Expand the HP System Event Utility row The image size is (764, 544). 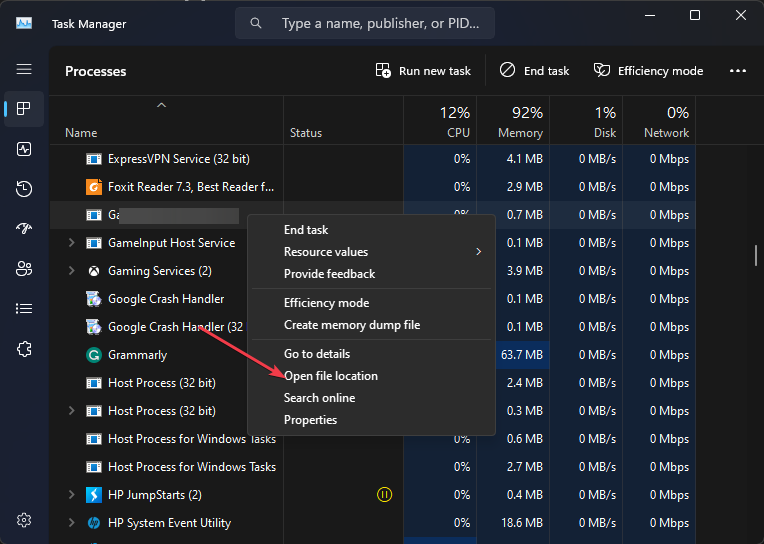(x=72, y=523)
